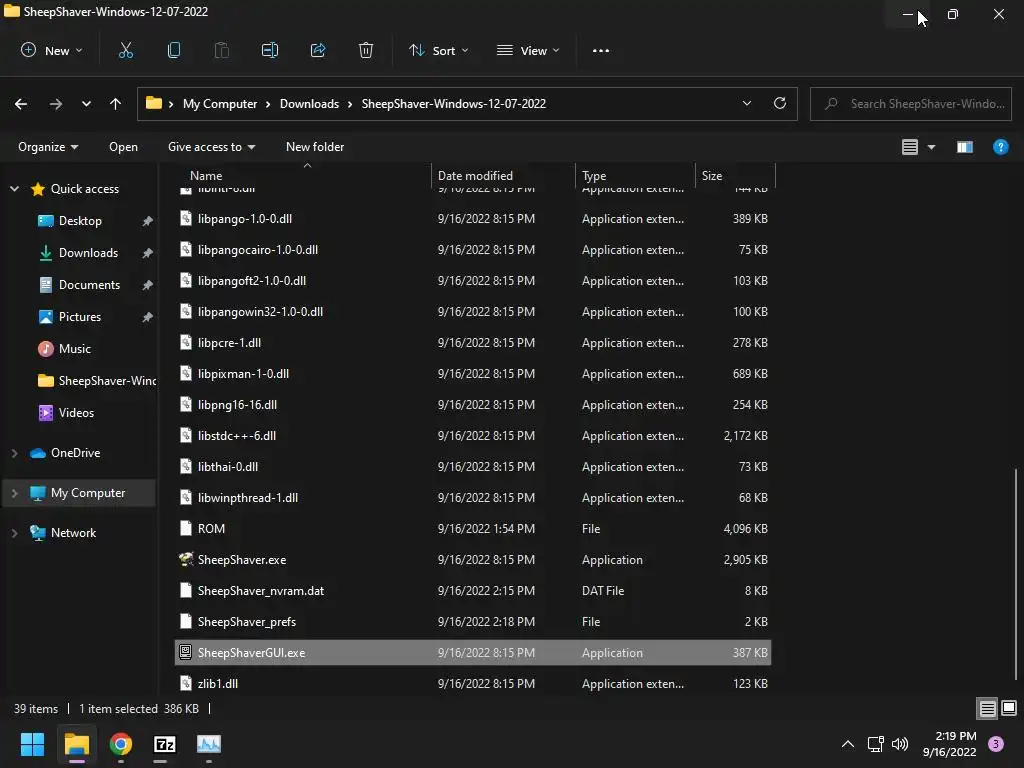Viewport: 1024px width, 768px height.
Task: Collapse the Quick access tree
Action: tap(14, 189)
